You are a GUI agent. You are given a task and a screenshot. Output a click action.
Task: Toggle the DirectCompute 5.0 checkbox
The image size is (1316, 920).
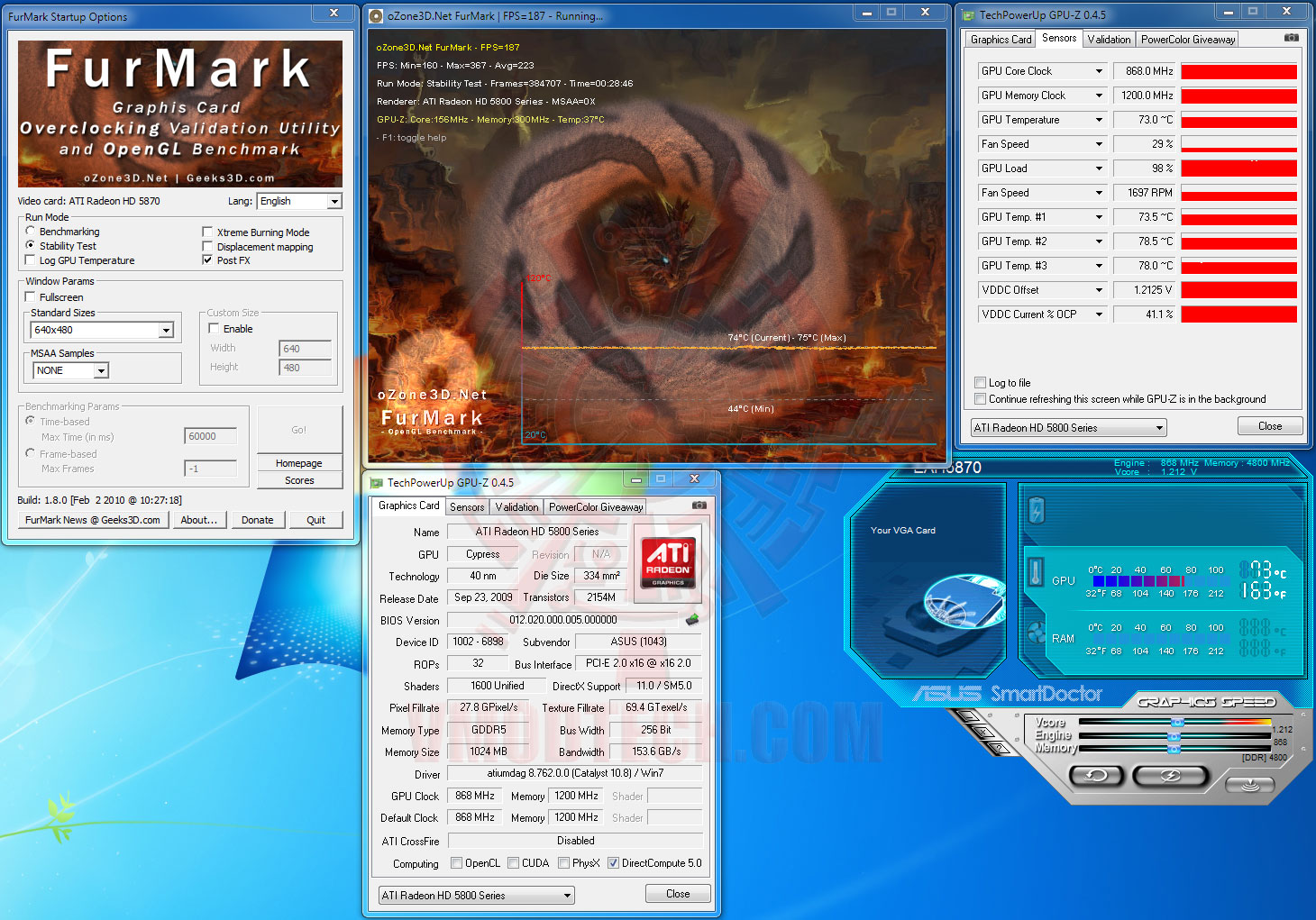[x=613, y=863]
